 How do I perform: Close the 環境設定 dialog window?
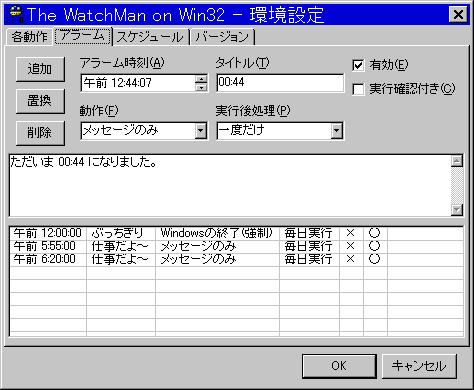coord(458,15)
